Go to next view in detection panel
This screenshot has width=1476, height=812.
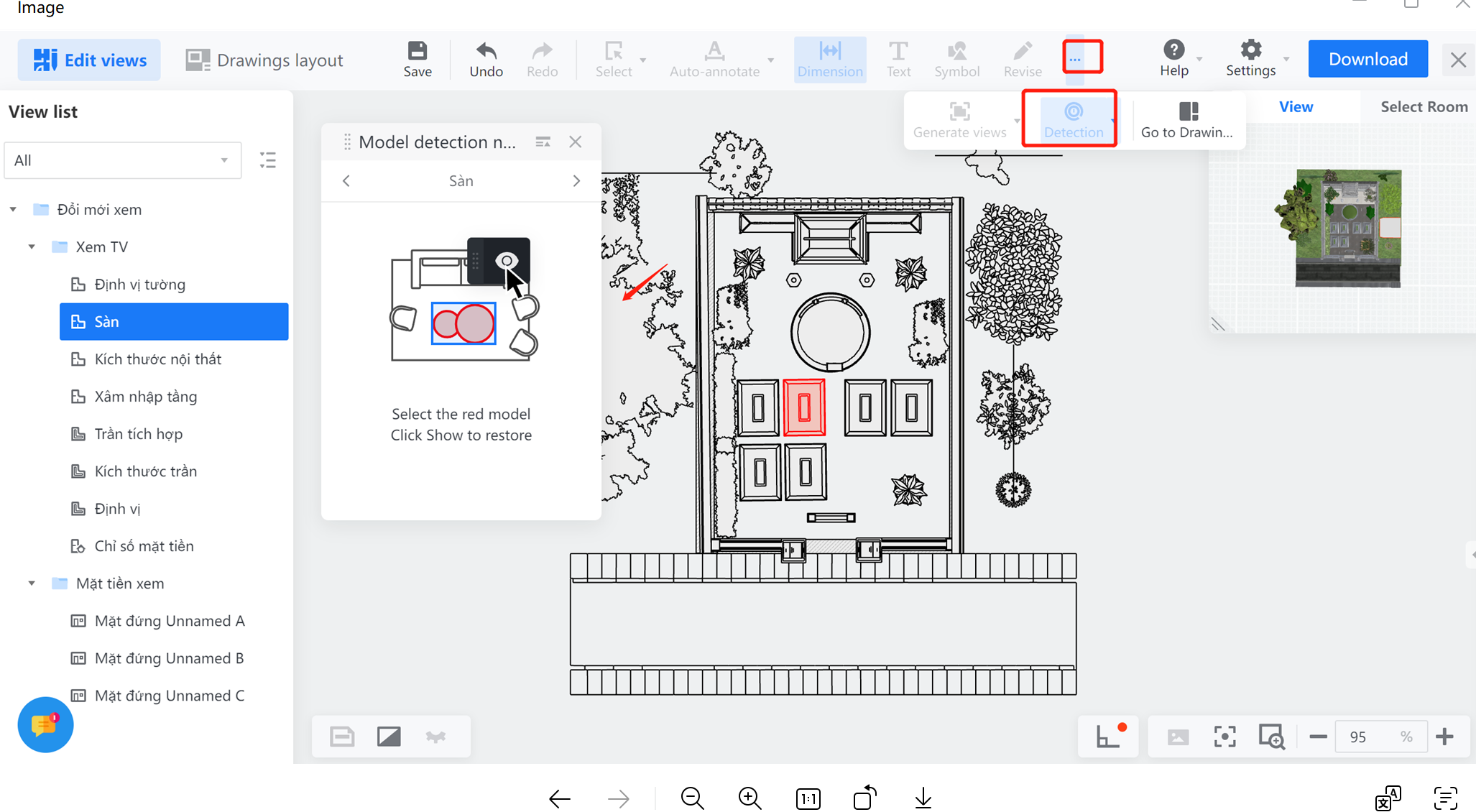[576, 181]
